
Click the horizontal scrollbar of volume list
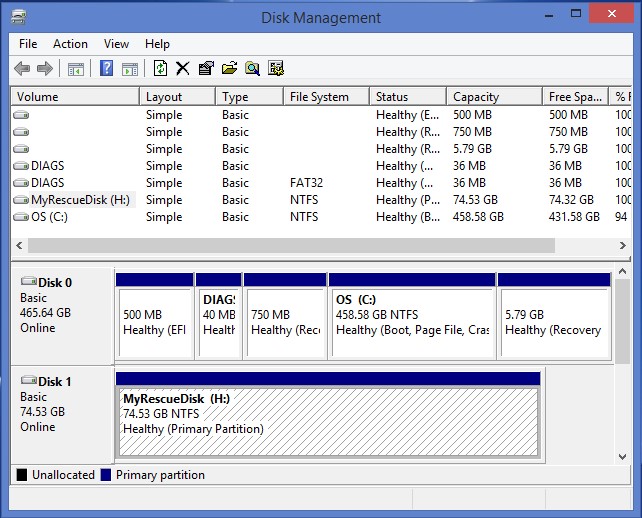(290, 245)
